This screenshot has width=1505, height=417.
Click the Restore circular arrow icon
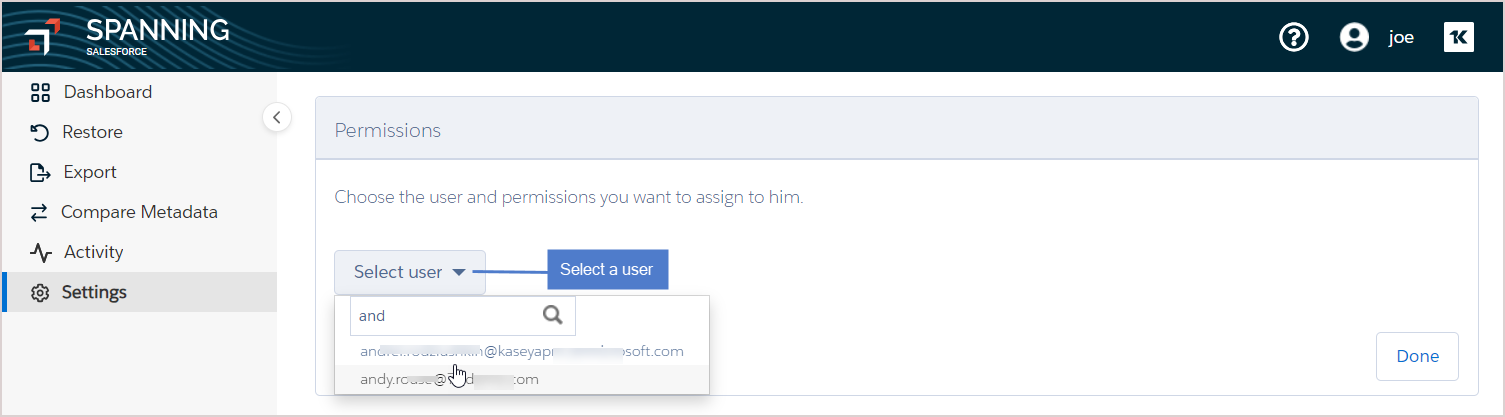tap(40, 132)
